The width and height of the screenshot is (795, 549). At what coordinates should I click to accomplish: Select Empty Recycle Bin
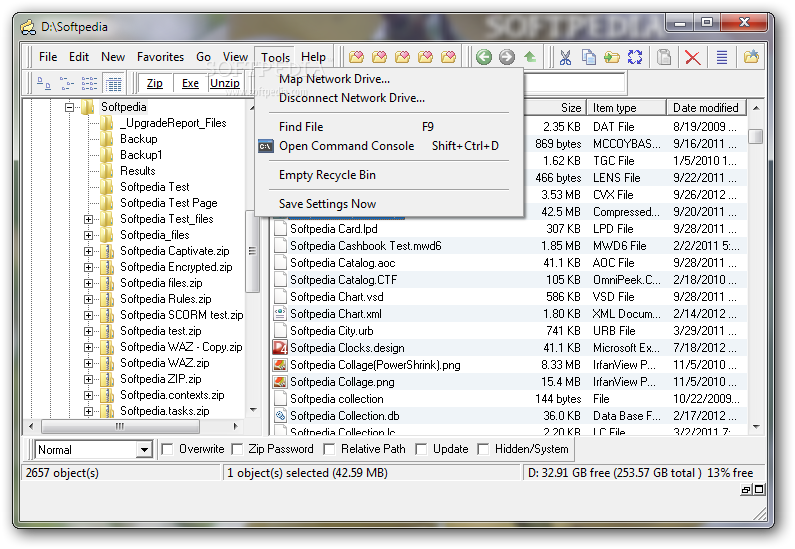click(389, 175)
